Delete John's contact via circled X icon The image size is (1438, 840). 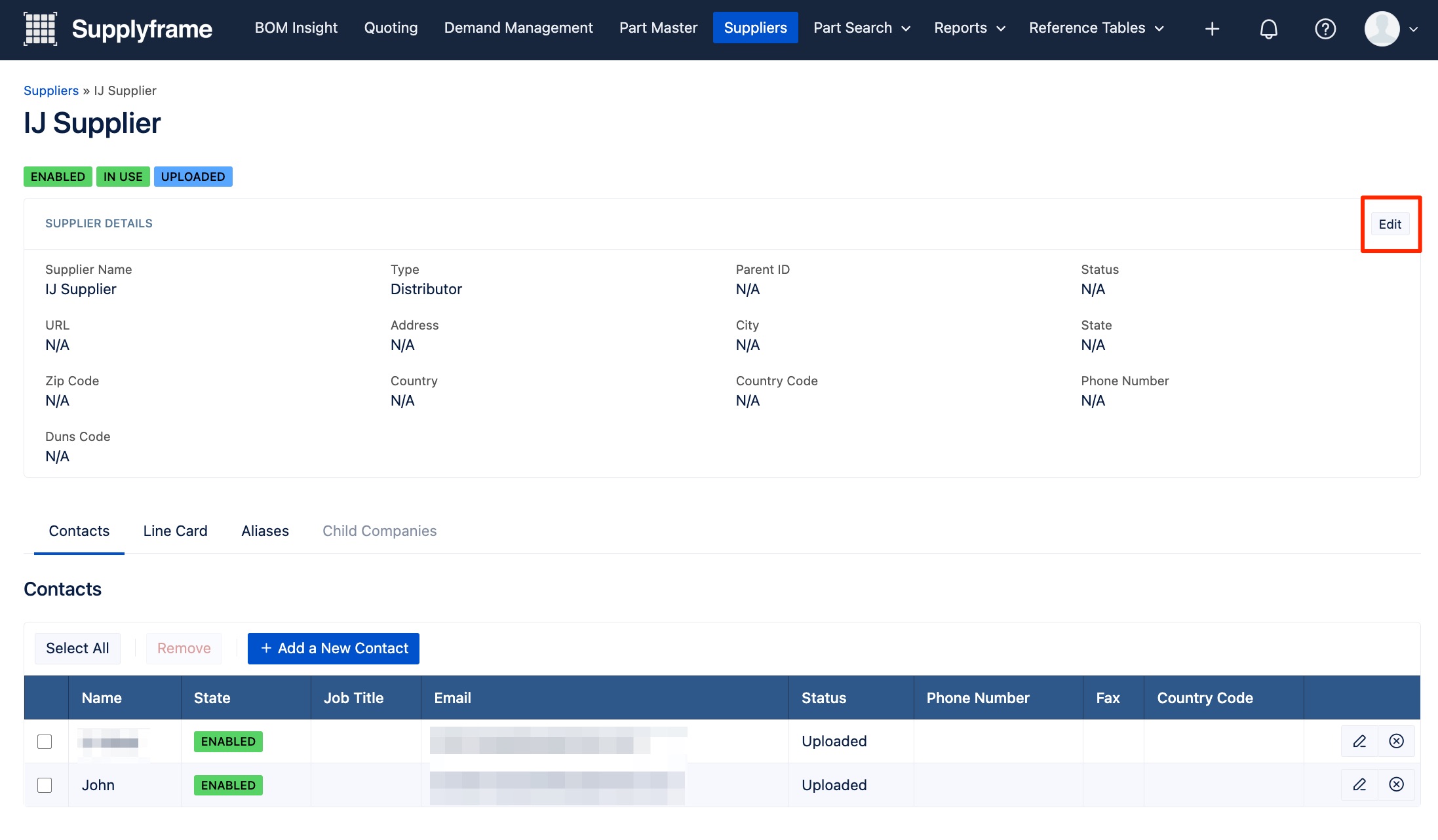pos(1396,784)
